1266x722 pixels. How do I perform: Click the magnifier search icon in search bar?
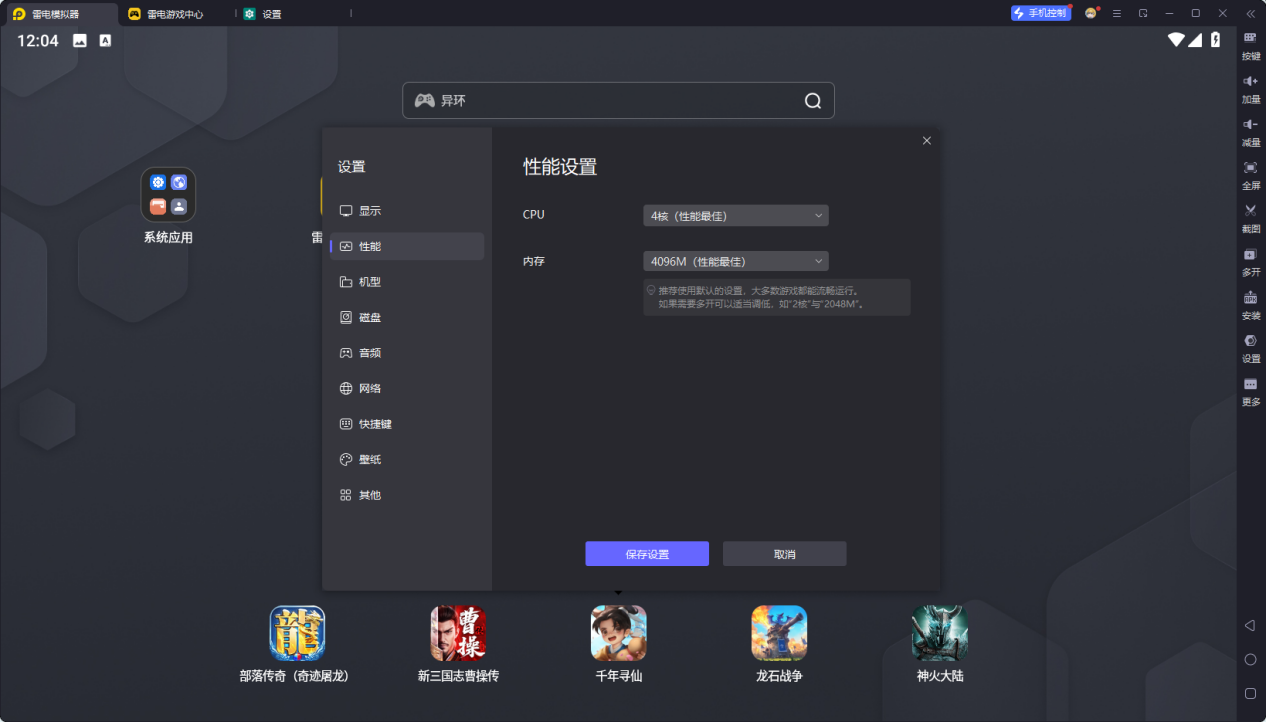[813, 100]
